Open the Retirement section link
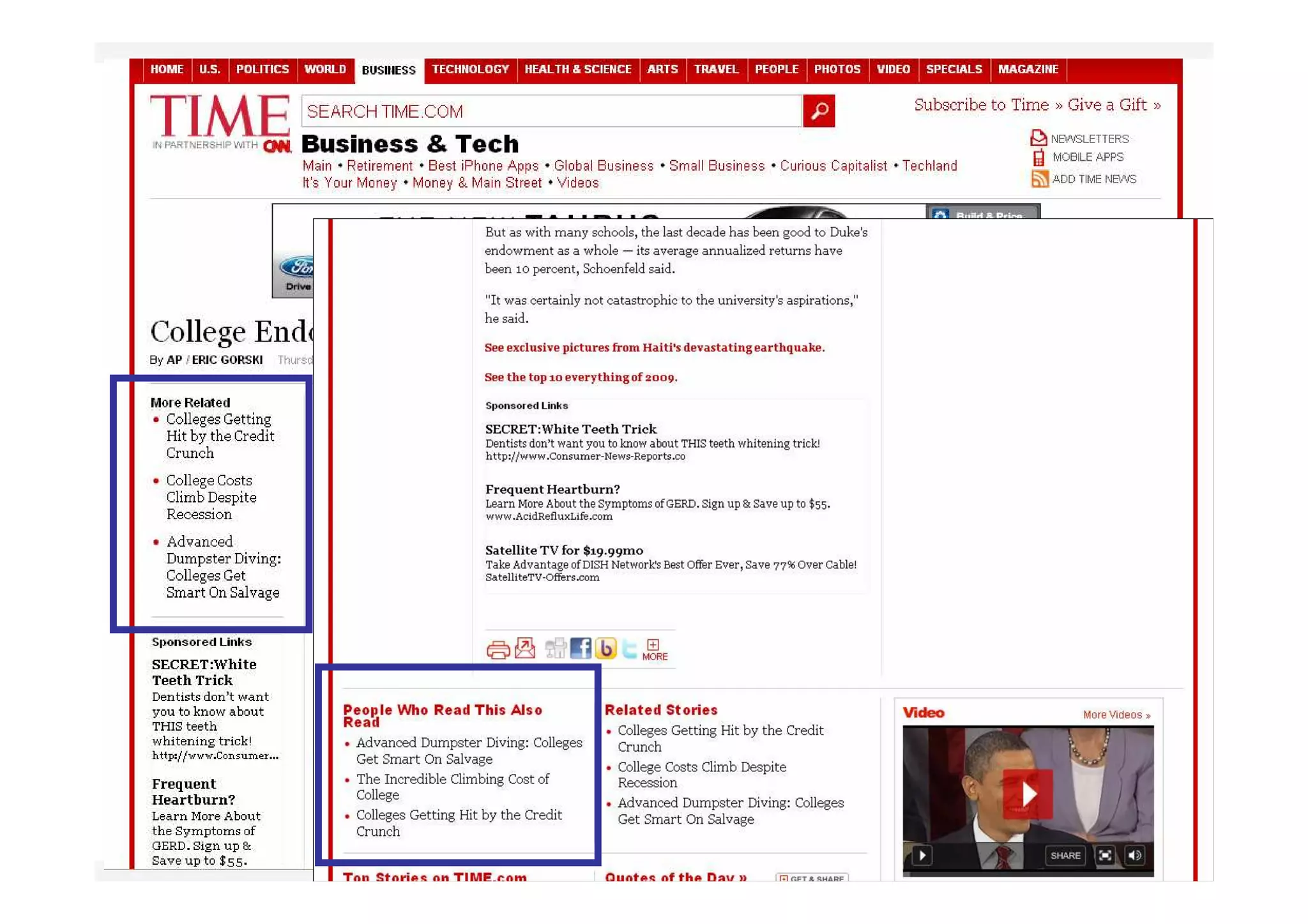 tap(379, 166)
